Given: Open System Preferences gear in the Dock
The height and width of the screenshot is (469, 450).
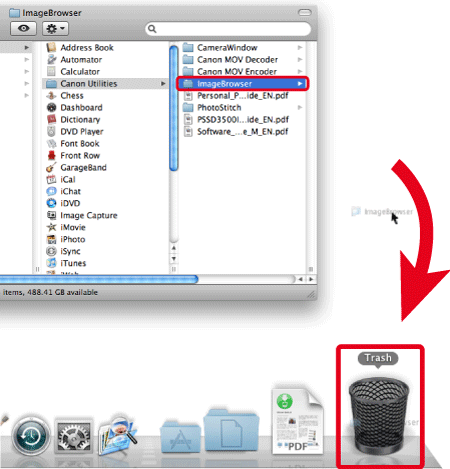Looking at the screenshot, I should pos(74,436).
